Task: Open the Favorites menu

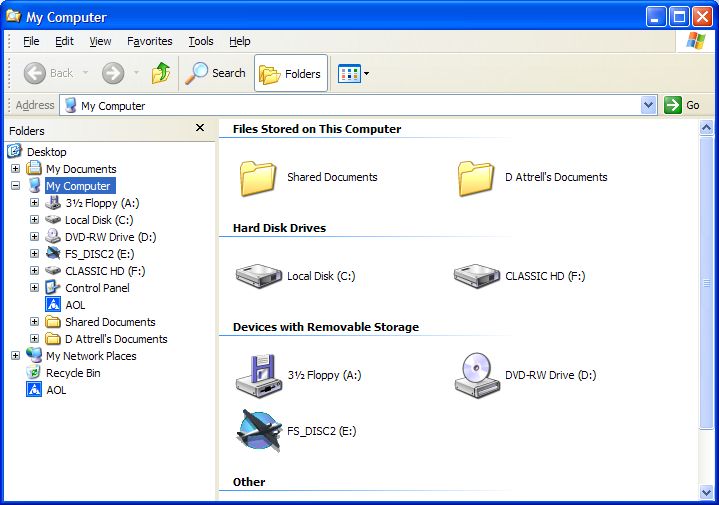Action: click(x=150, y=41)
